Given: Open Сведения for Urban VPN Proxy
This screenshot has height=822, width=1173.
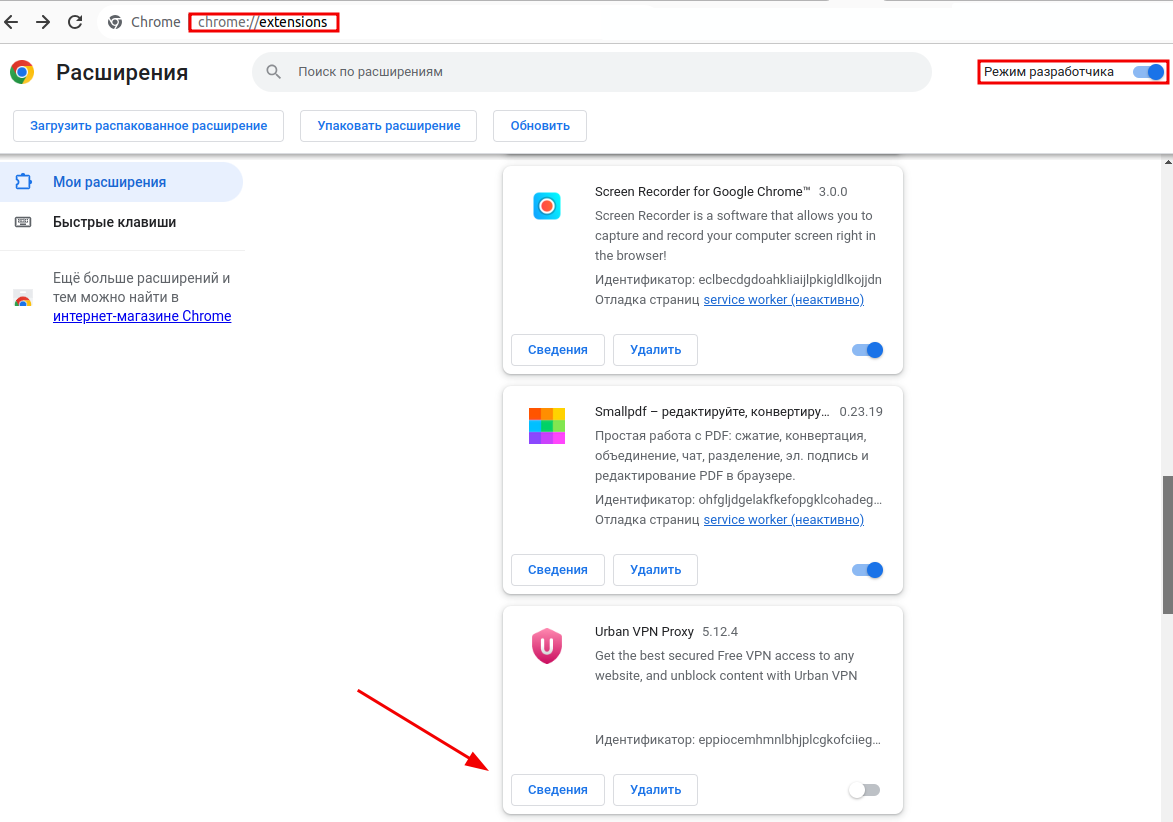Looking at the screenshot, I should 557,790.
